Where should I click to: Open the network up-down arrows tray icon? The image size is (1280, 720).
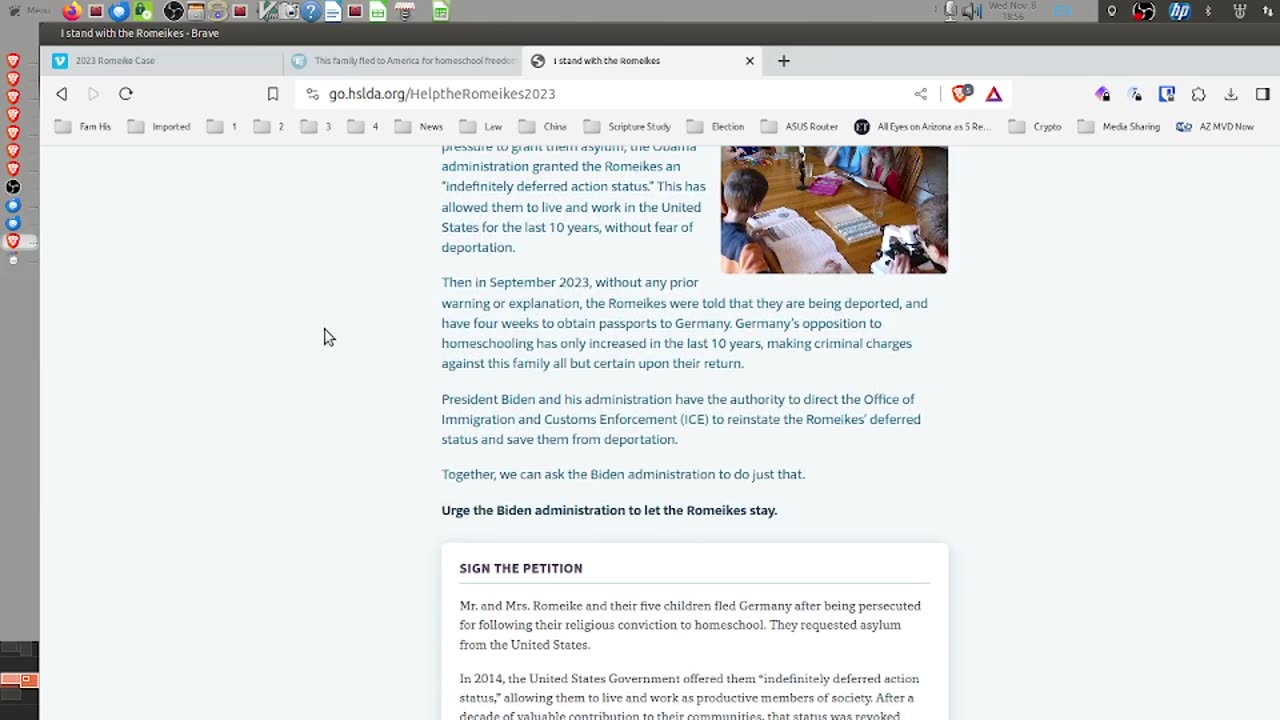(1267, 11)
